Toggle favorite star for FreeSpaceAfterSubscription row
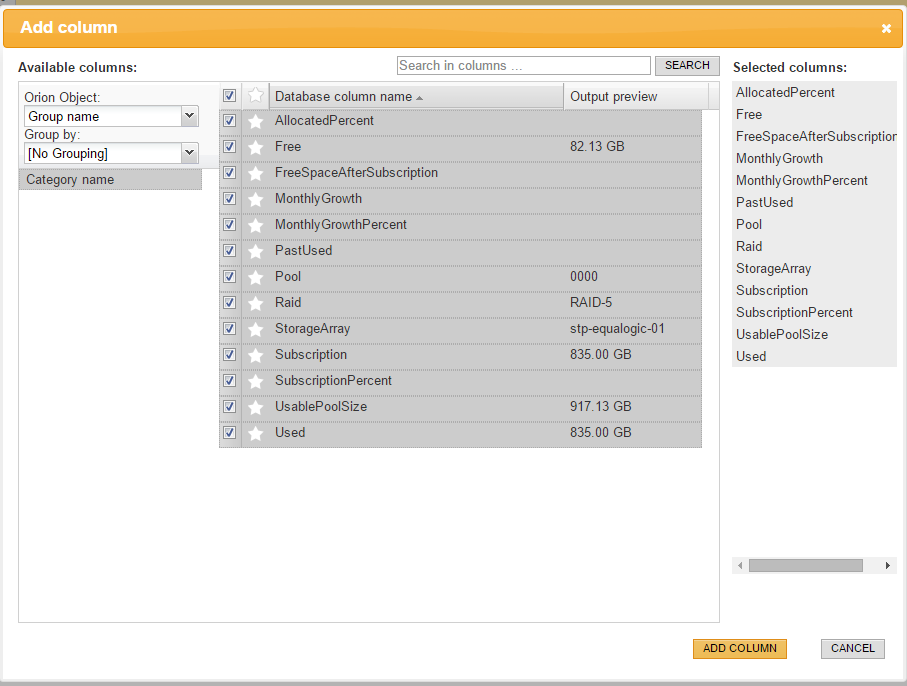This screenshot has width=907, height=686. point(255,173)
